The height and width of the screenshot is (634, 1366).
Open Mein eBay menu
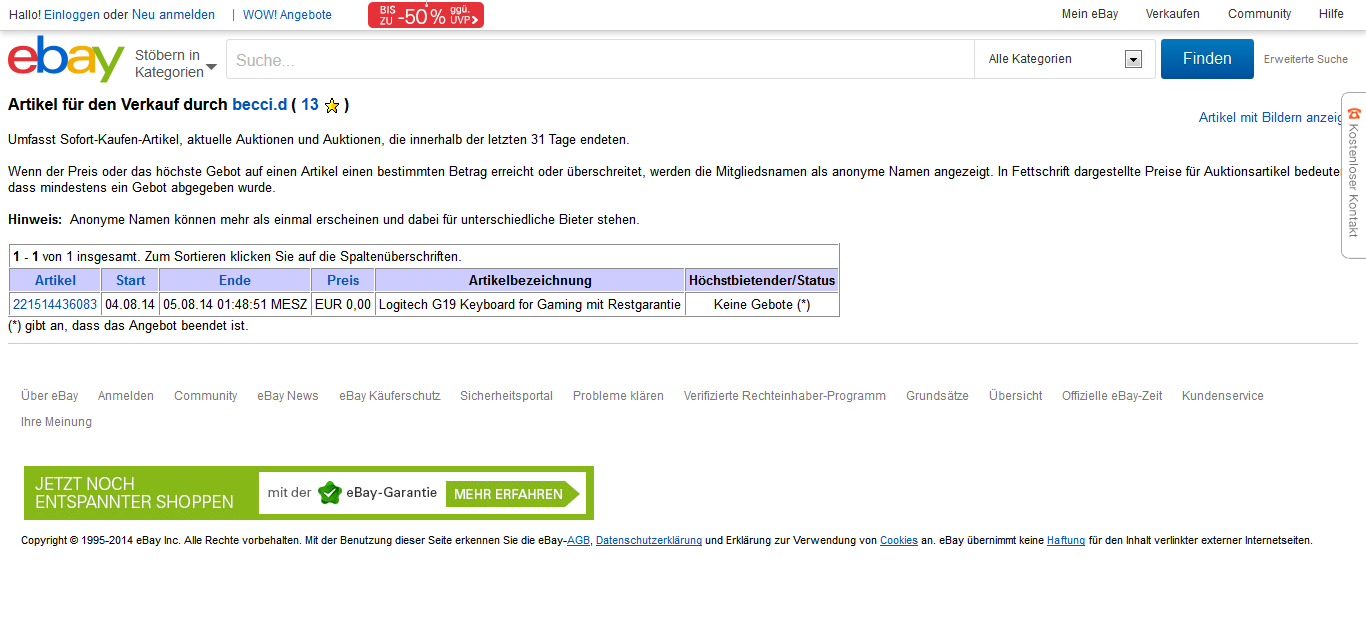point(1090,14)
